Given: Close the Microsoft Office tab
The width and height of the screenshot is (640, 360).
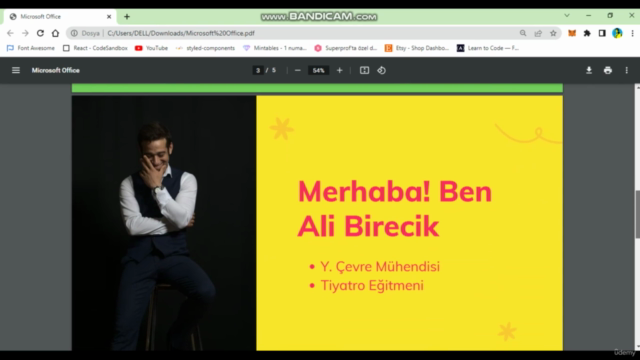Looking at the screenshot, I should [109, 17].
